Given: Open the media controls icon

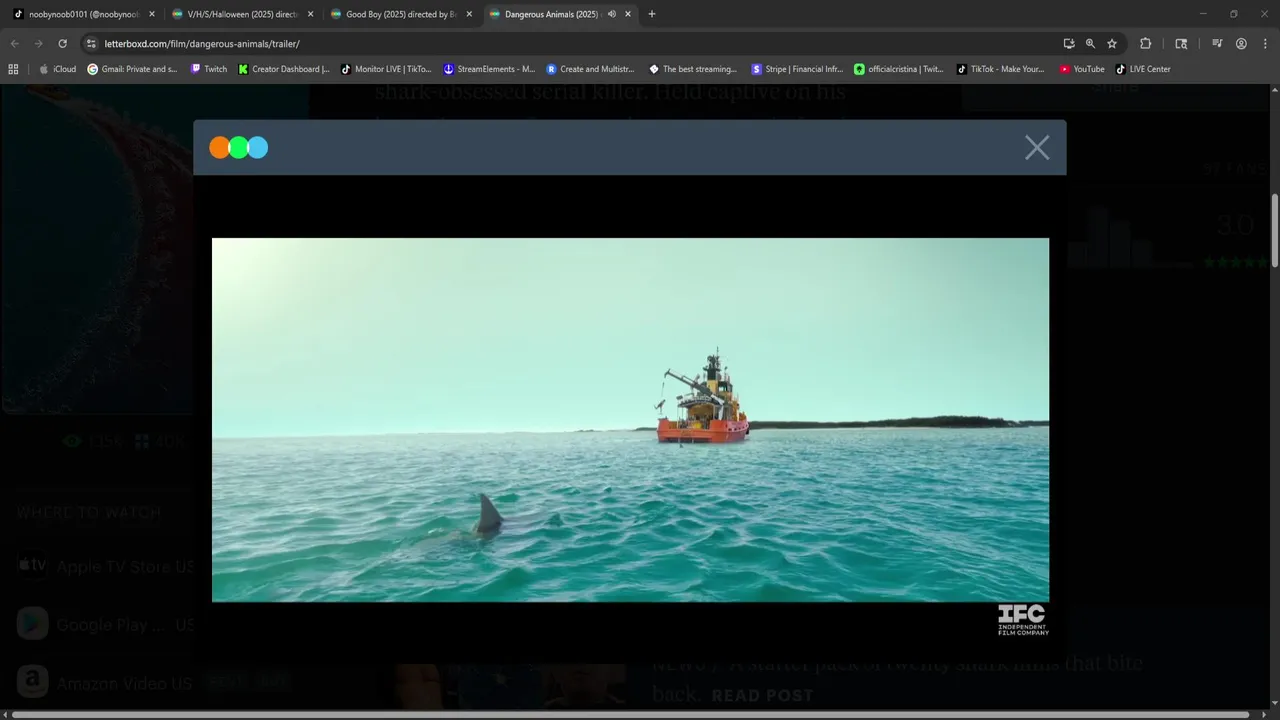Looking at the screenshot, I should (x=1217, y=44).
